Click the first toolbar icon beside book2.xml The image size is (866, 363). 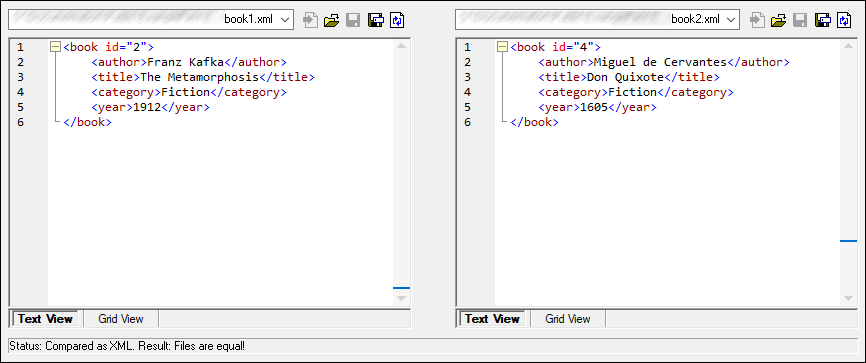[x=757, y=20]
